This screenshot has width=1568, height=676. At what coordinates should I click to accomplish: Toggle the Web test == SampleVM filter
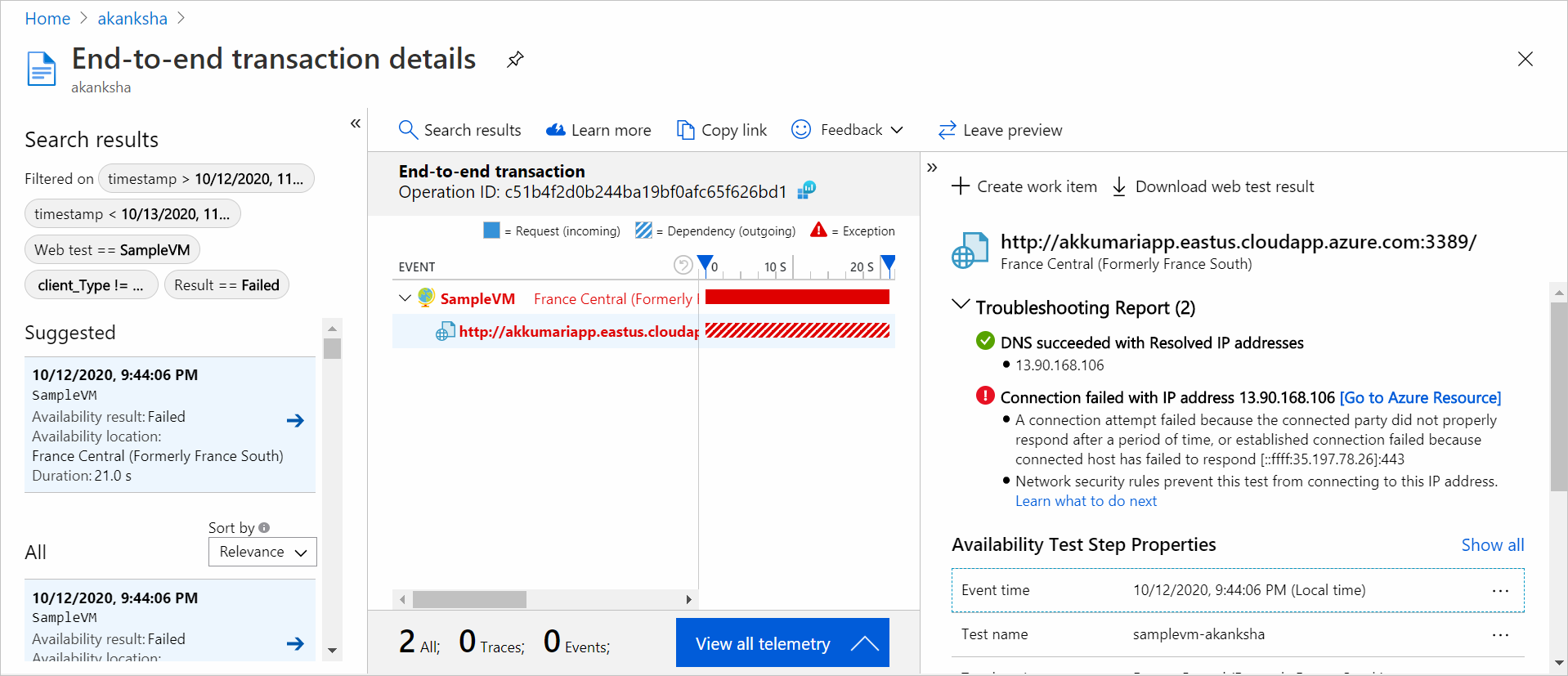click(x=112, y=250)
